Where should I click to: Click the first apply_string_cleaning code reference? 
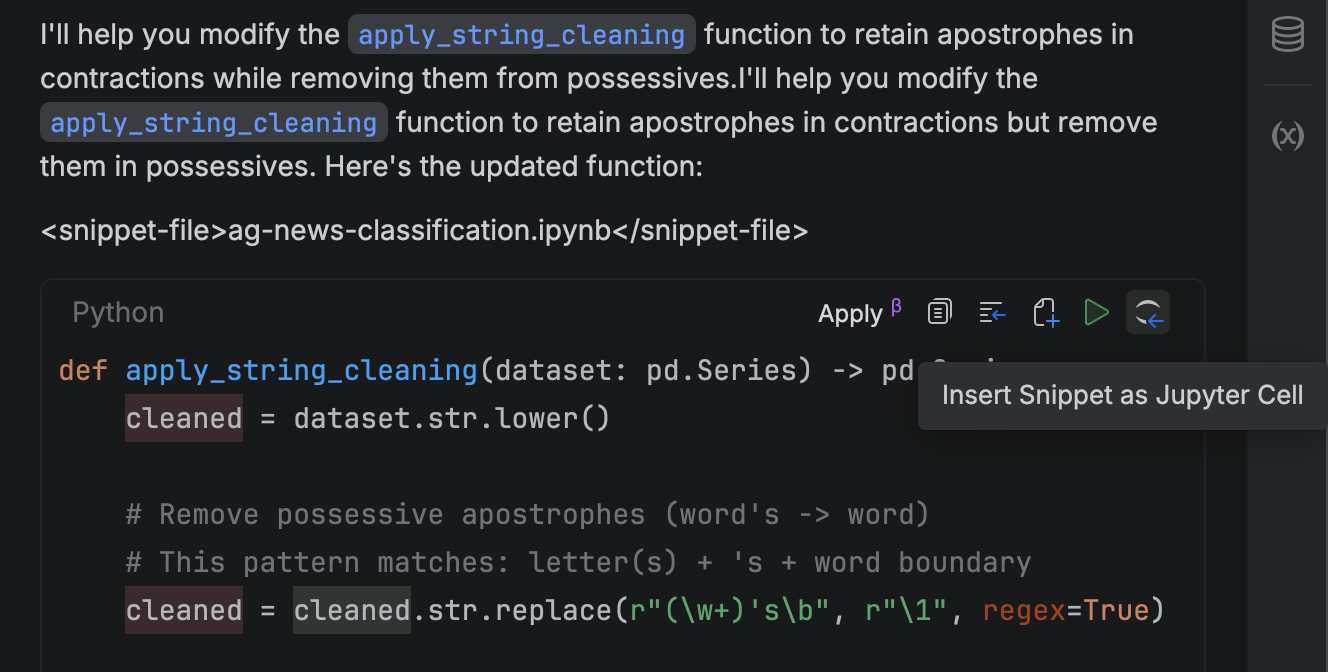click(521, 35)
